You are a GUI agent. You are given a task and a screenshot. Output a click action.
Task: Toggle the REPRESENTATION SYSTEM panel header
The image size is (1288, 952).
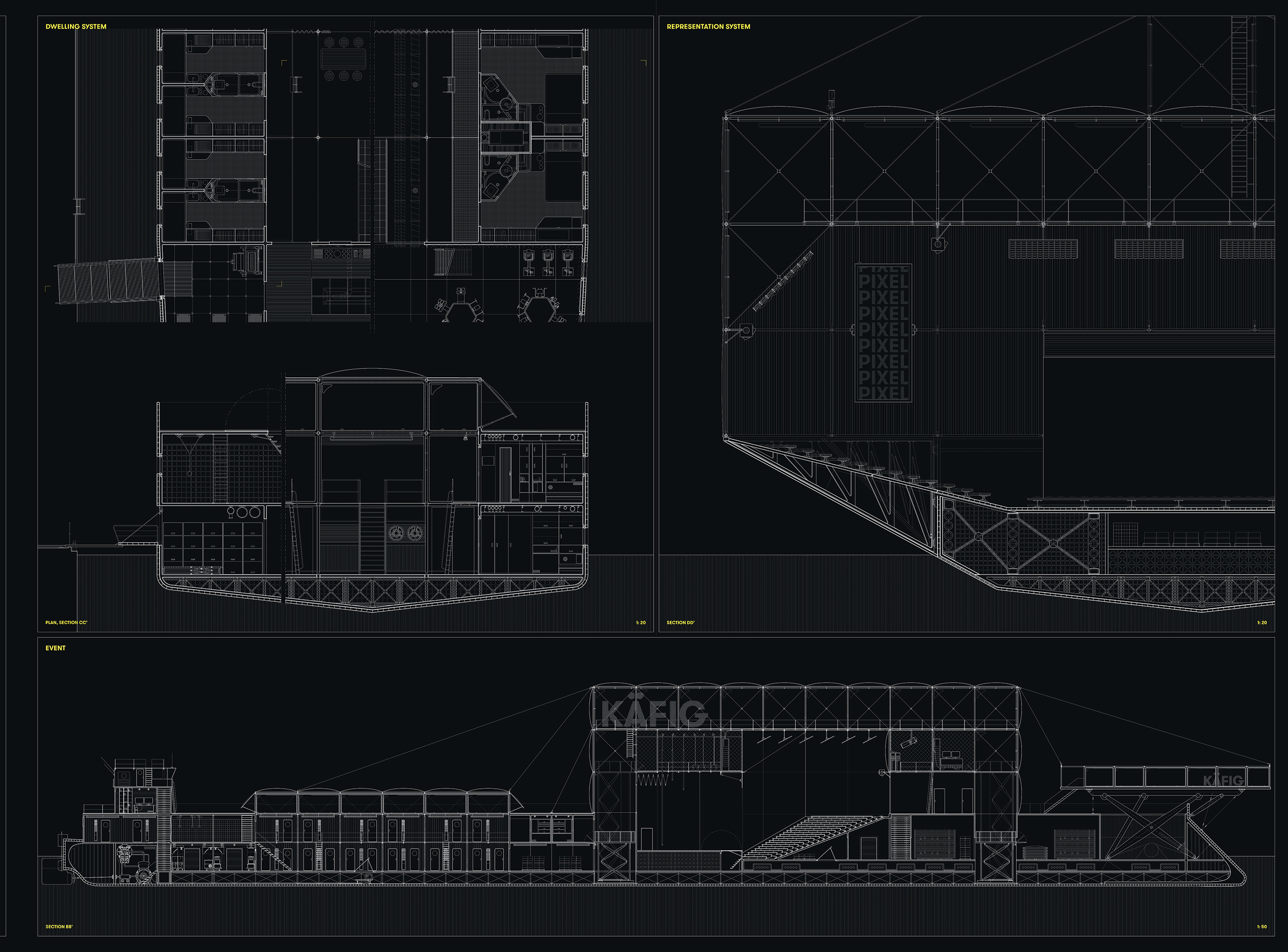pyautogui.click(x=708, y=27)
